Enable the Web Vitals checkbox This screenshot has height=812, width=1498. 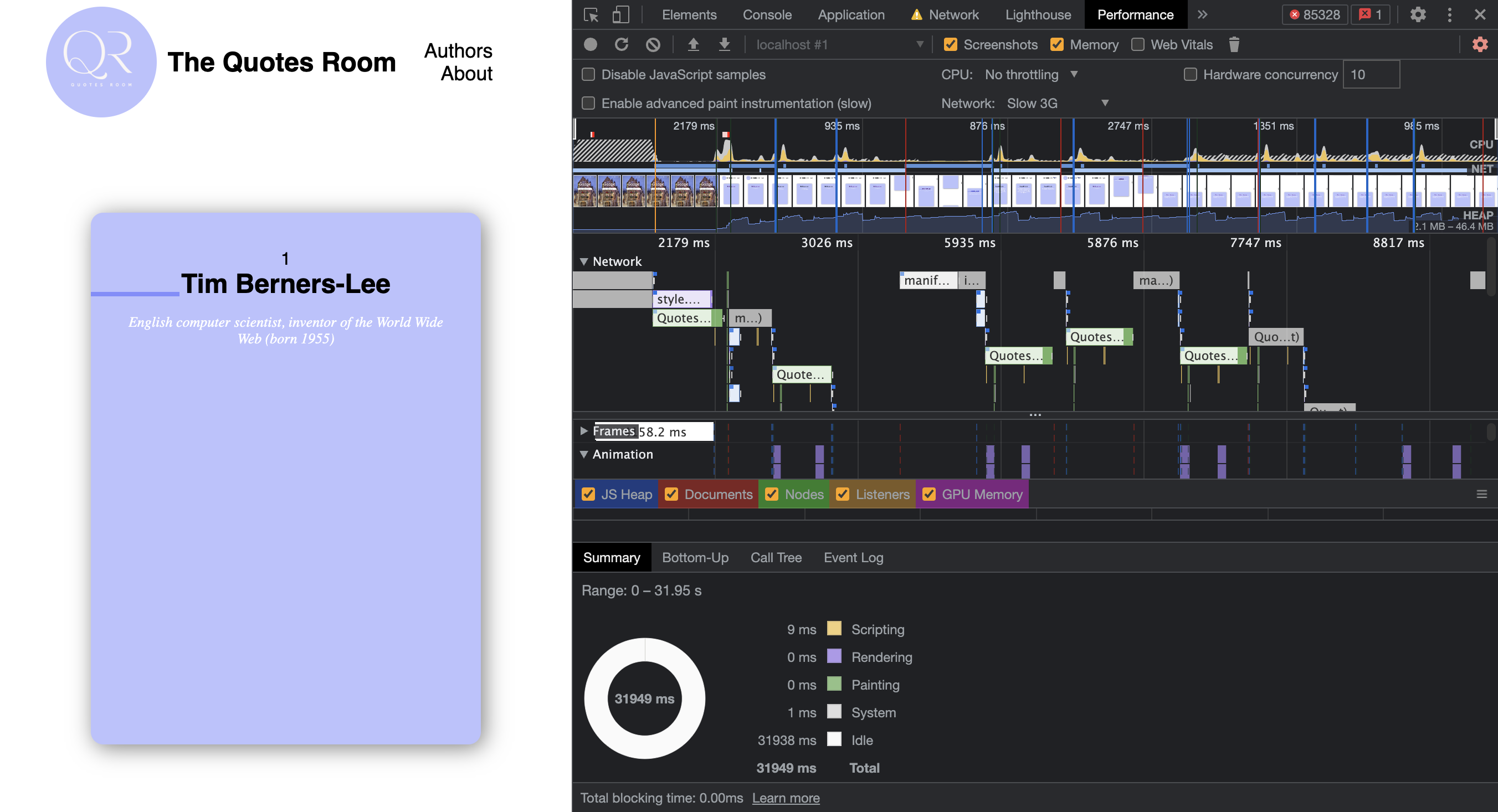[1137, 44]
